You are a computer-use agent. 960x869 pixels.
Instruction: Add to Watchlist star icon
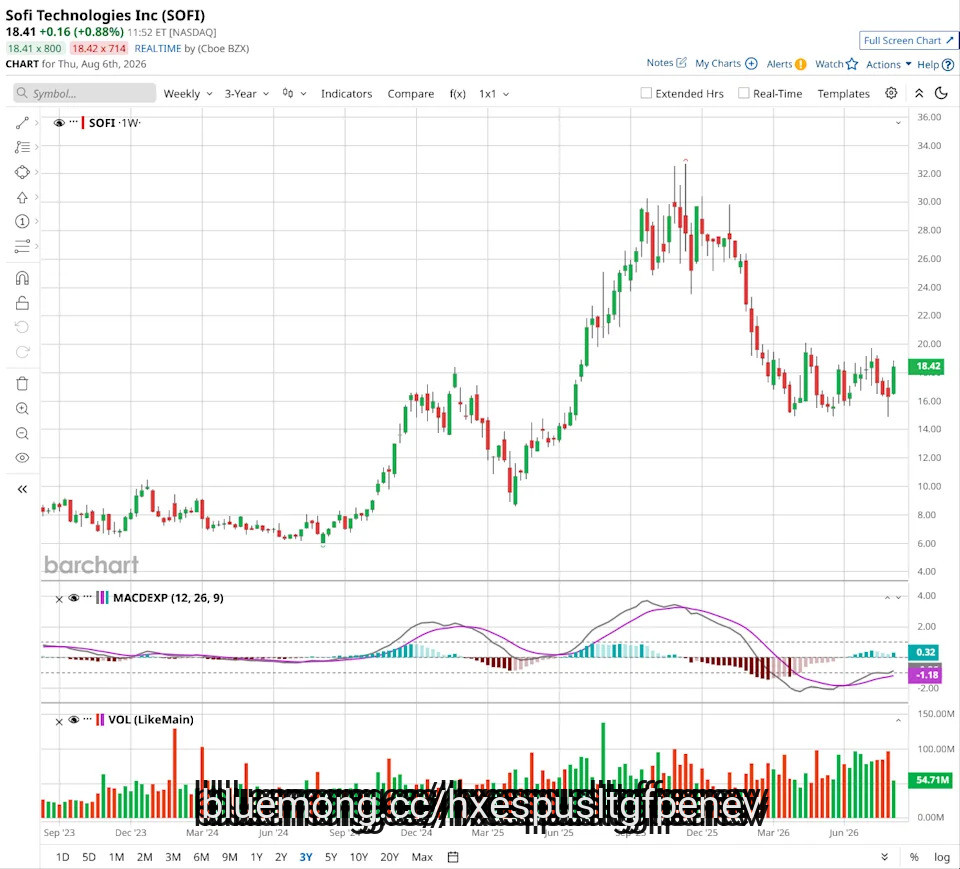click(x=852, y=64)
